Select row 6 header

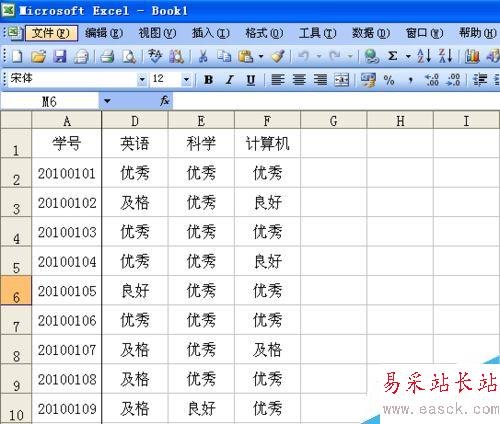[16, 290]
